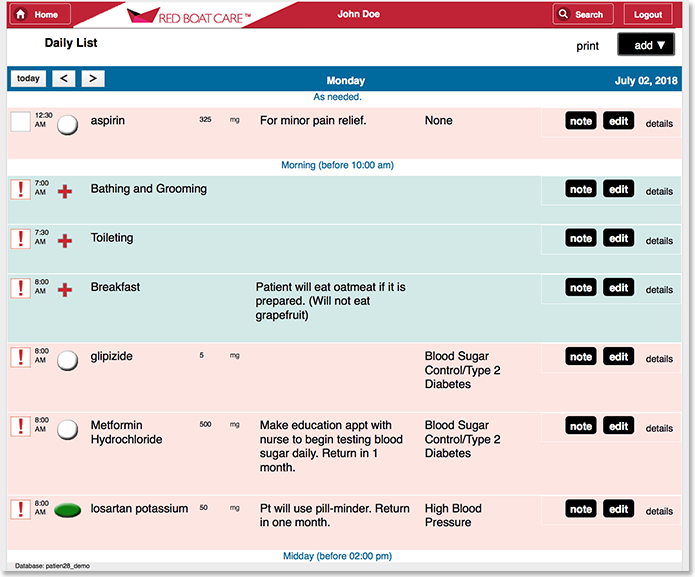Click the white pill icon for aspirin
695x577 pixels.
point(68,124)
